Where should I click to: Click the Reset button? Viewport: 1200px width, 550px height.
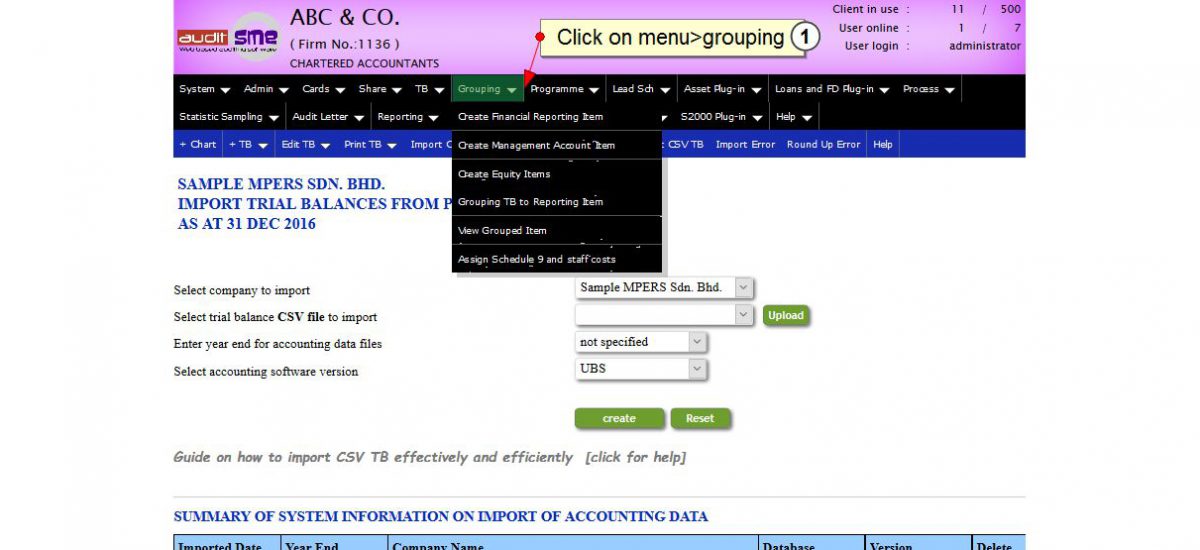point(700,418)
